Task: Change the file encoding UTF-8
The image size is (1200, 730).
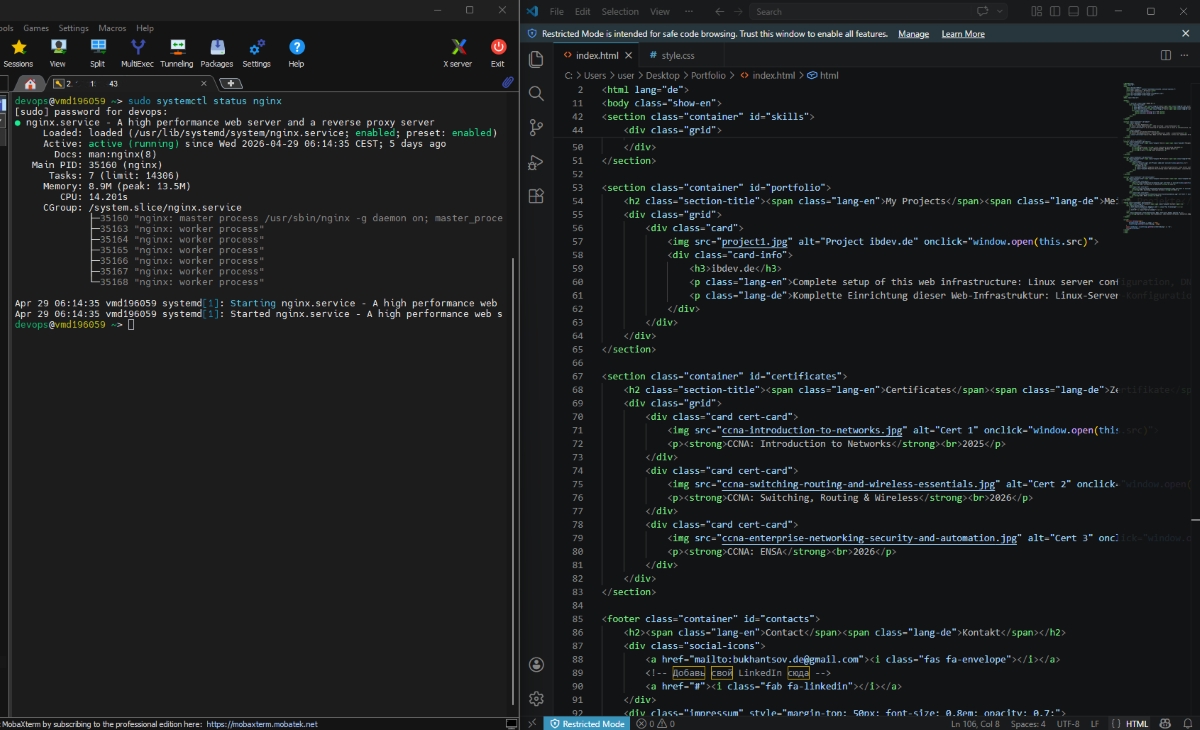Action: [x=1068, y=723]
